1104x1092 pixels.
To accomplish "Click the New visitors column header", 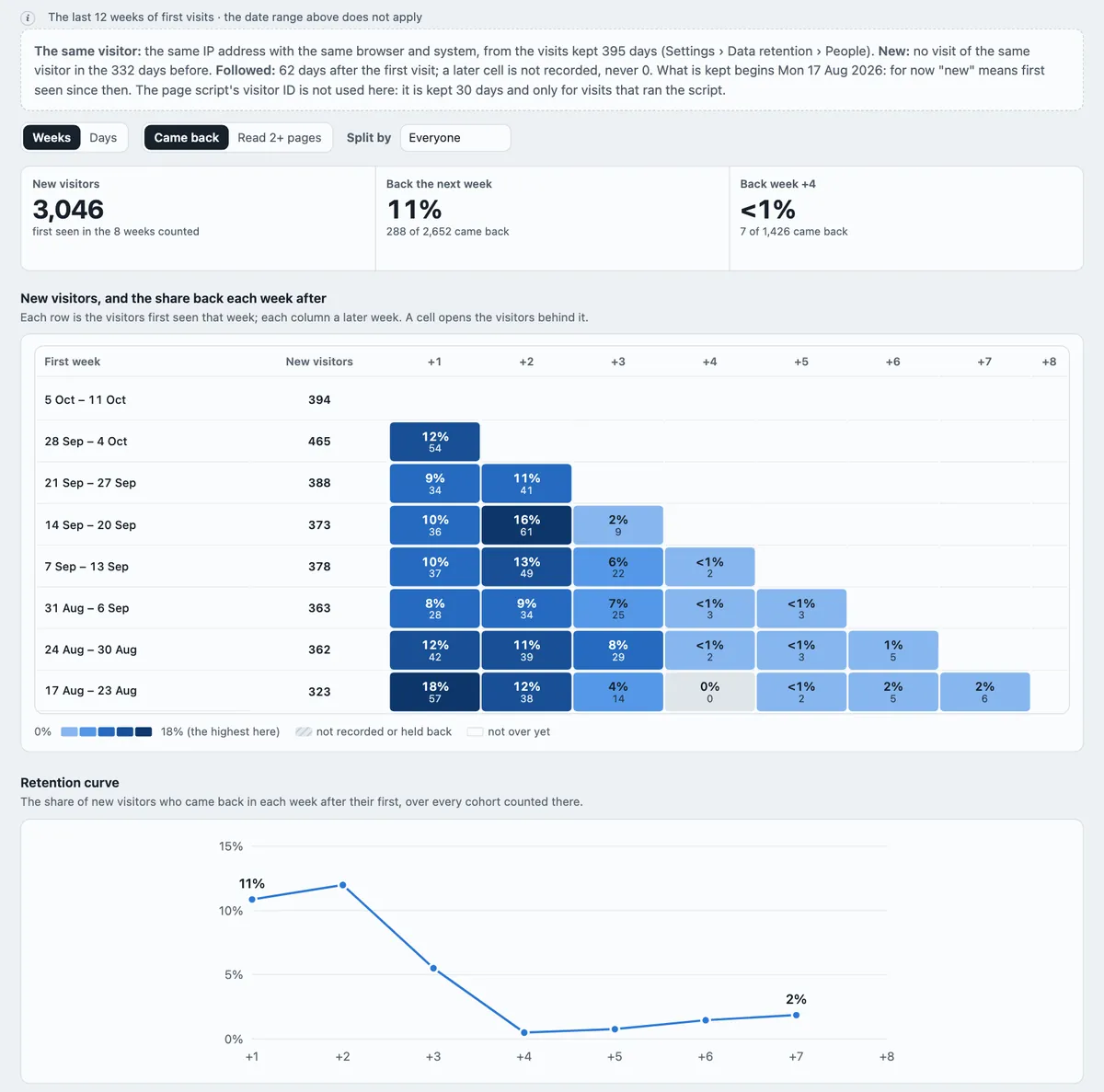I will click(319, 362).
